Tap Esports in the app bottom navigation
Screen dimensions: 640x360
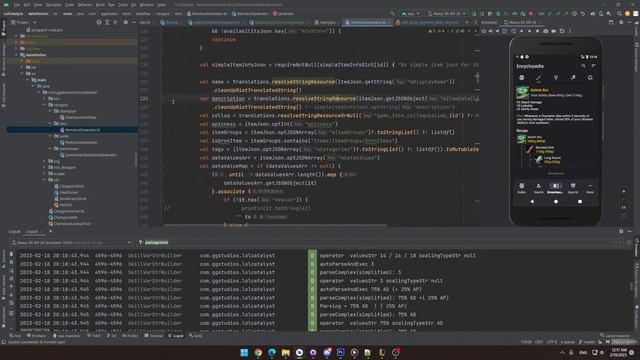[573, 188]
